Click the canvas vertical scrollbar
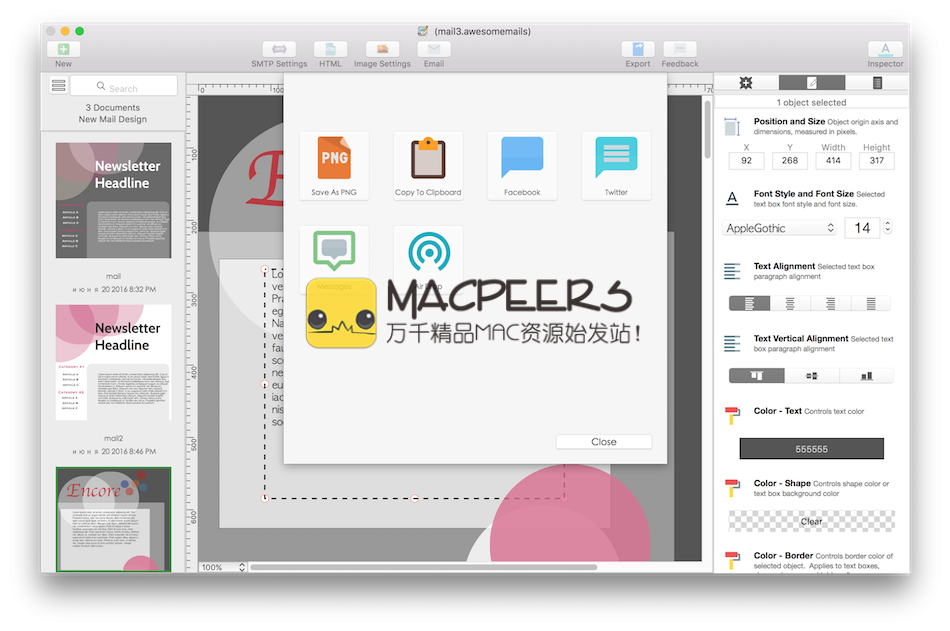Viewport: 950px width, 631px height. pos(707,129)
